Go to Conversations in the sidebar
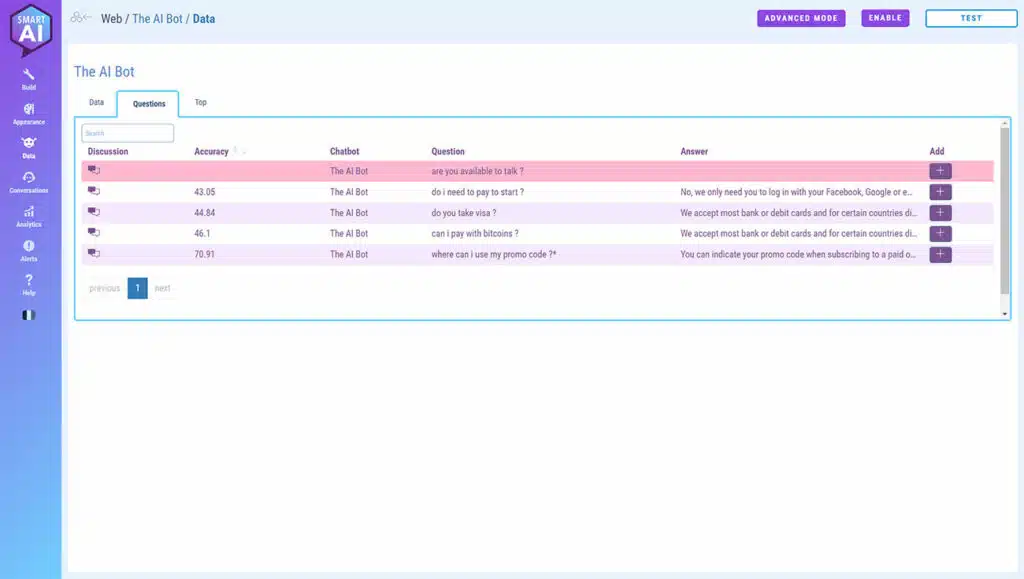The width and height of the screenshot is (1024, 579). (29, 178)
